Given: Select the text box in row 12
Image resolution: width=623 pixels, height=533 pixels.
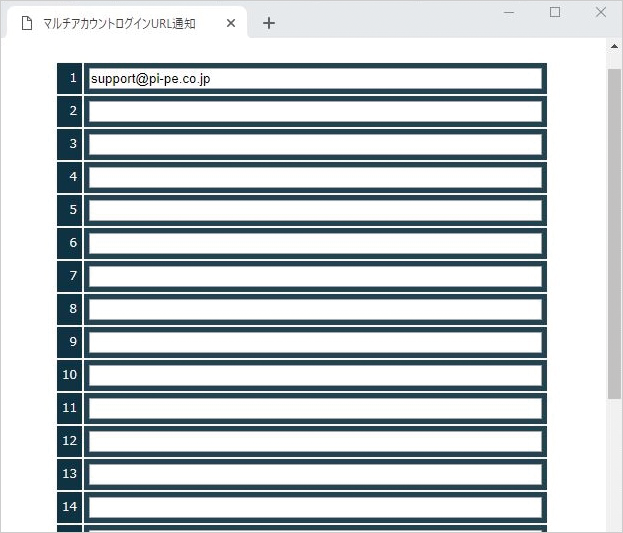Looking at the screenshot, I should (x=315, y=442).
